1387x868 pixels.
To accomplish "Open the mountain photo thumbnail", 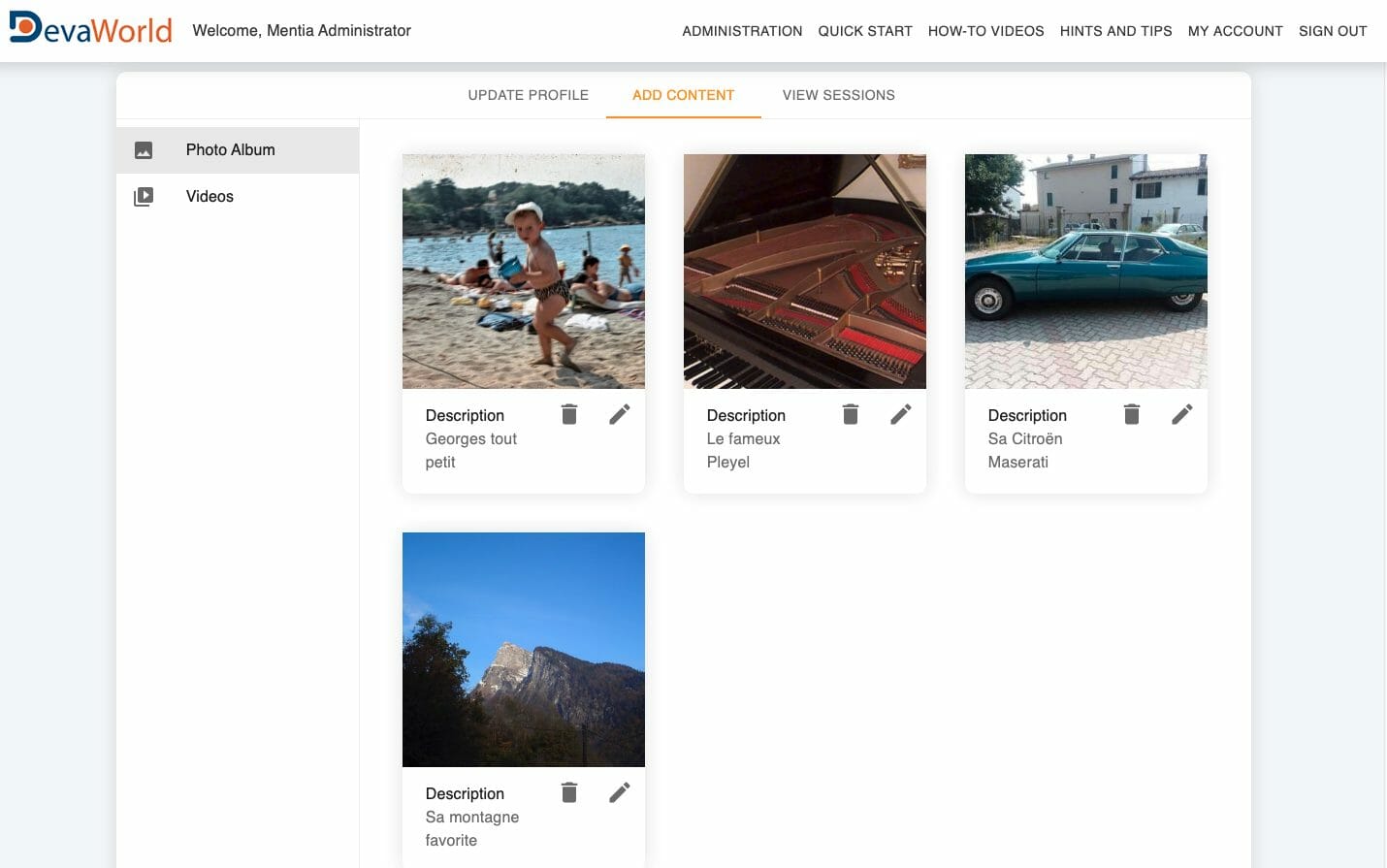I will (524, 650).
